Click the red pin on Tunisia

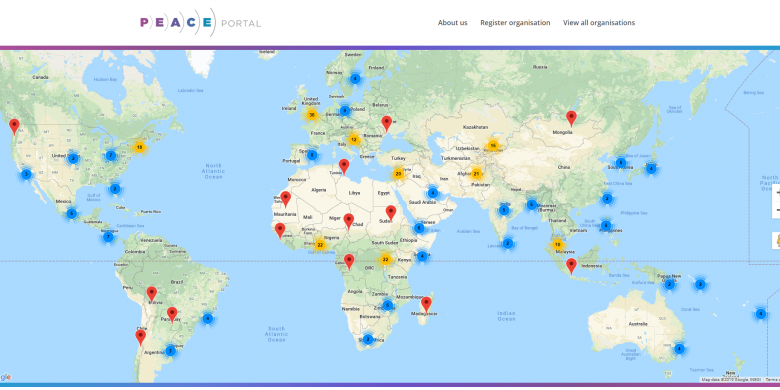pos(344,167)
